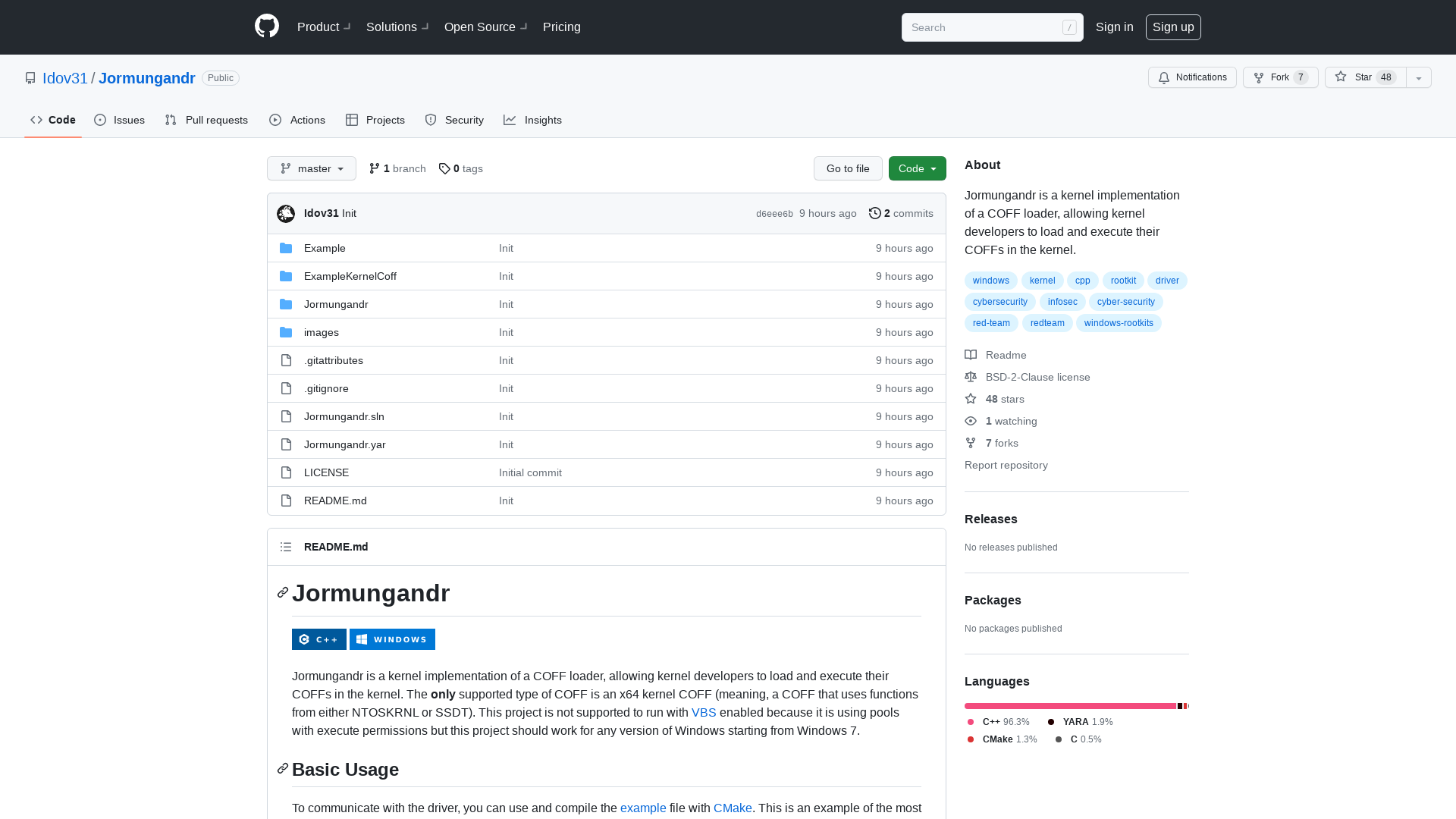
Task: Open the Jormungandr.yar file name
Action: 345,444
